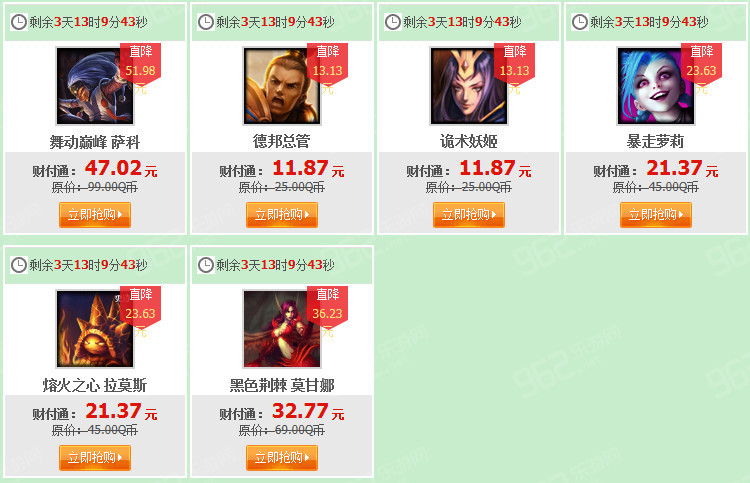Click the clock icon above 舞动巅峰 萨科
The height and width of the screenshot is (483, 750).
(19, 22)
